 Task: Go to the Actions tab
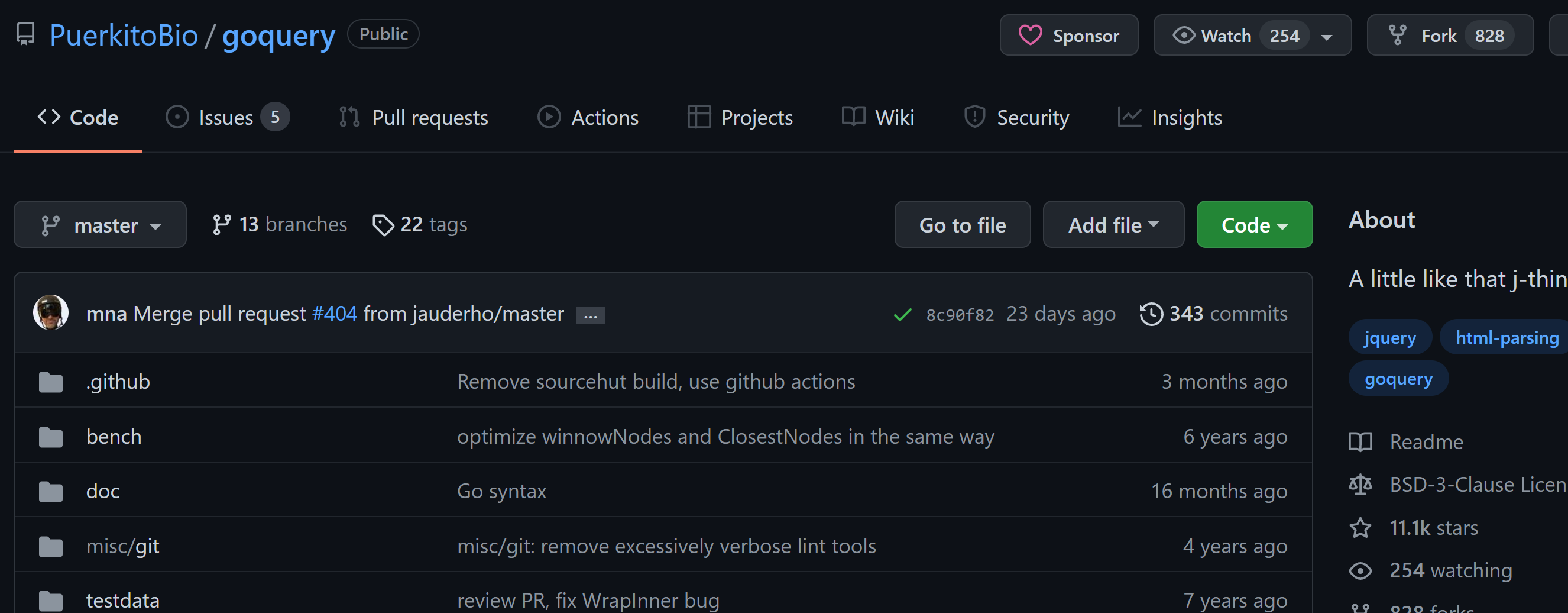pyautogui.click(x=588, y=118)
